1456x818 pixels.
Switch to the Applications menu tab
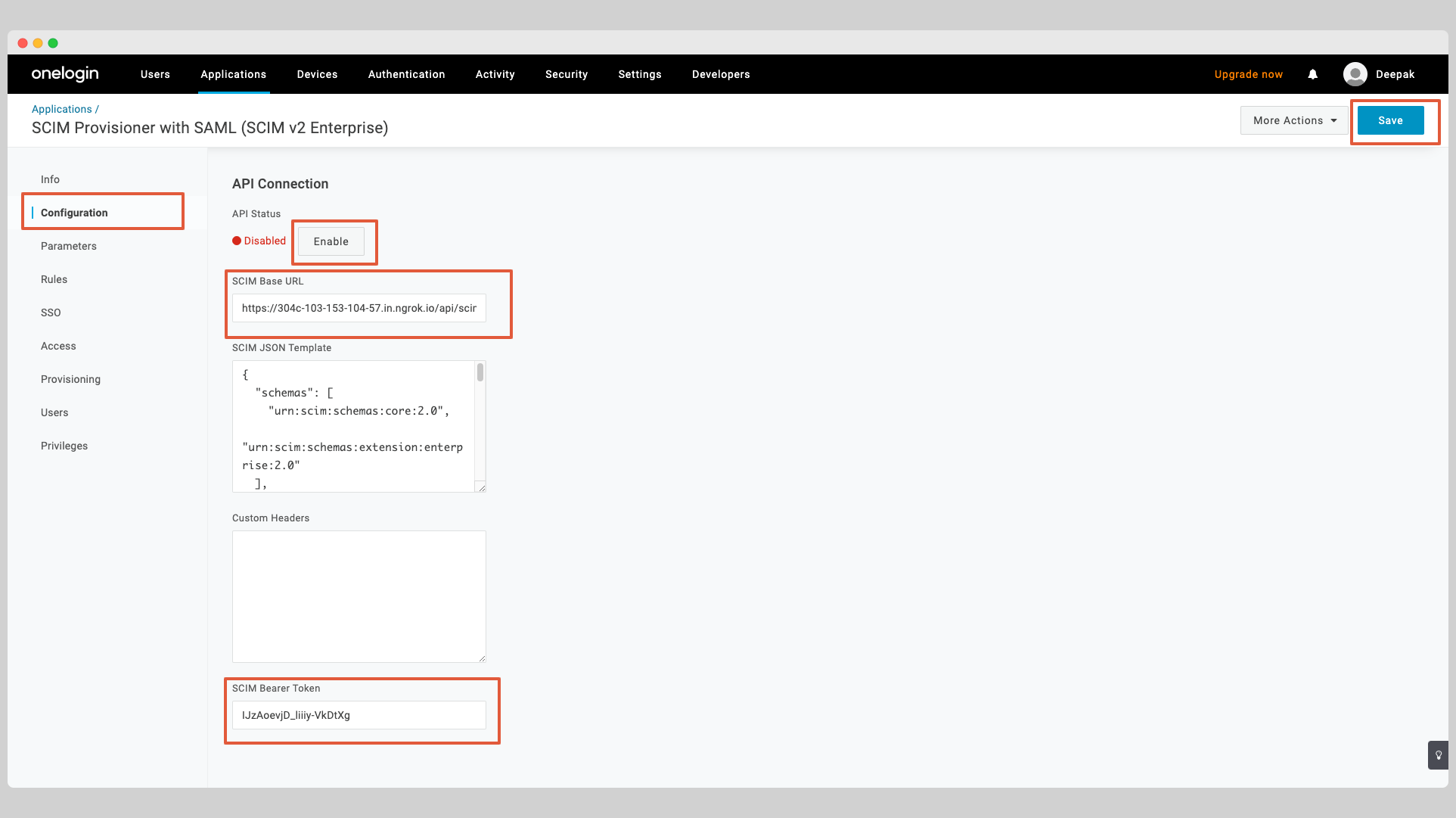233,74
